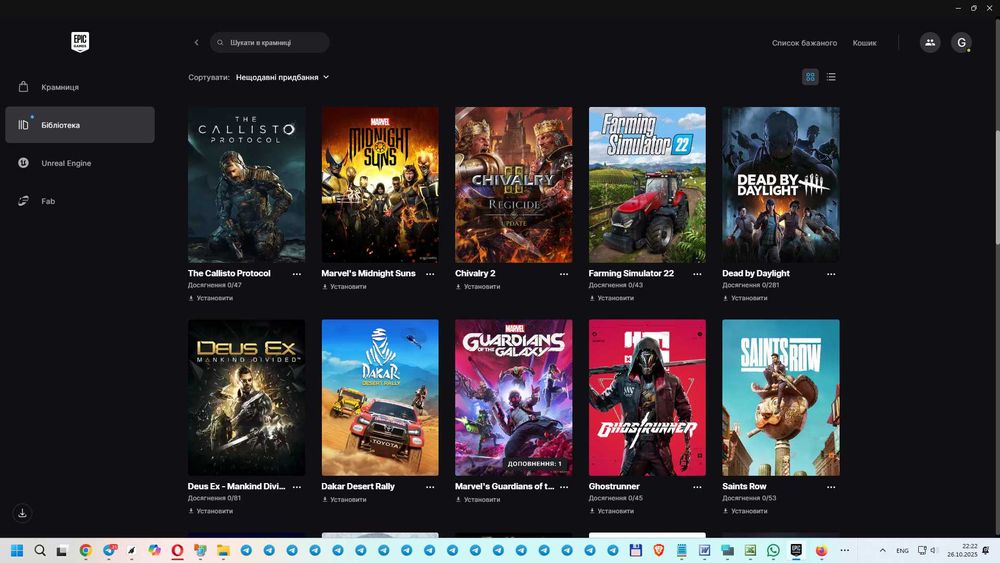
Task: Open options menu for Dakar Desert Rally
Action: click(430, 486)
